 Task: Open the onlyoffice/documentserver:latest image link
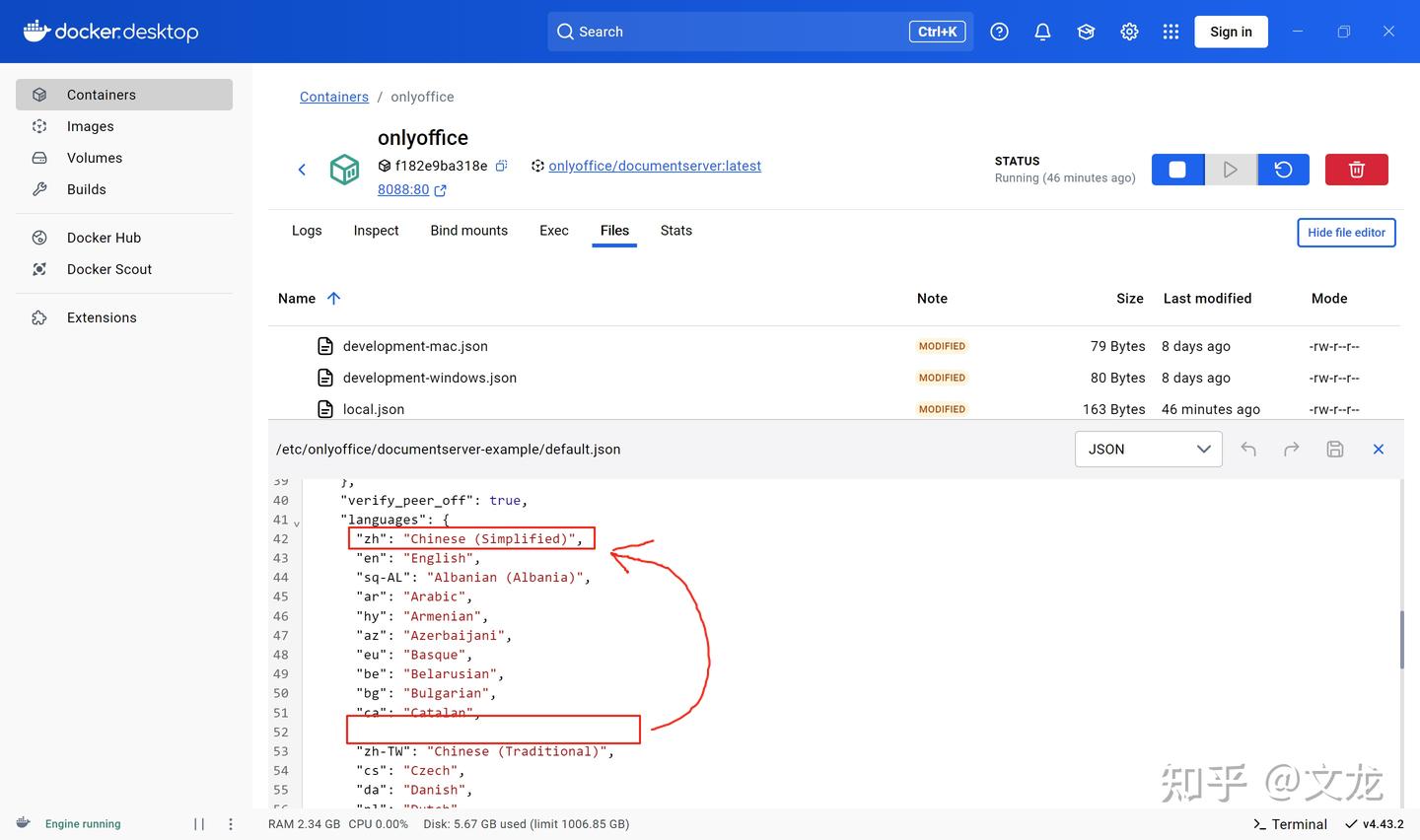point(655,166)
